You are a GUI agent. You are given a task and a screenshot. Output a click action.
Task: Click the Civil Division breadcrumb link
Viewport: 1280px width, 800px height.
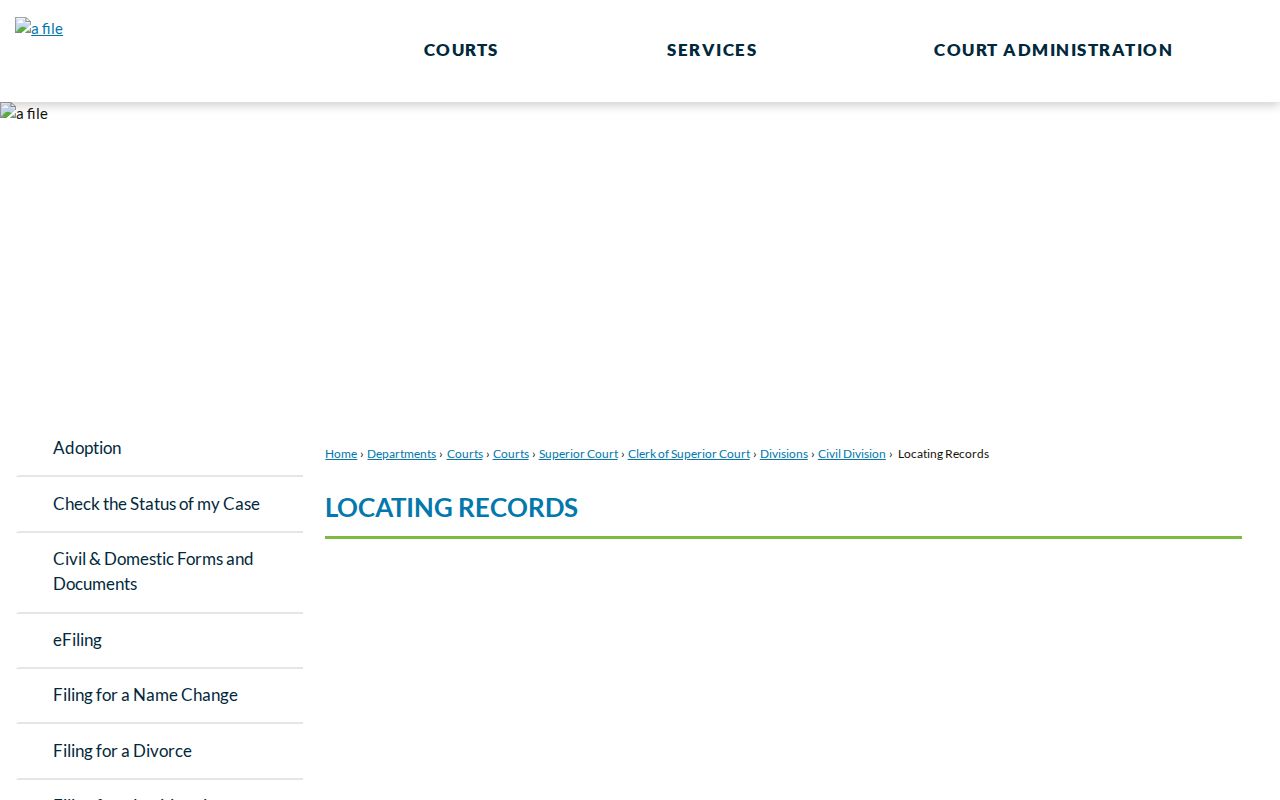click(852, 454)
